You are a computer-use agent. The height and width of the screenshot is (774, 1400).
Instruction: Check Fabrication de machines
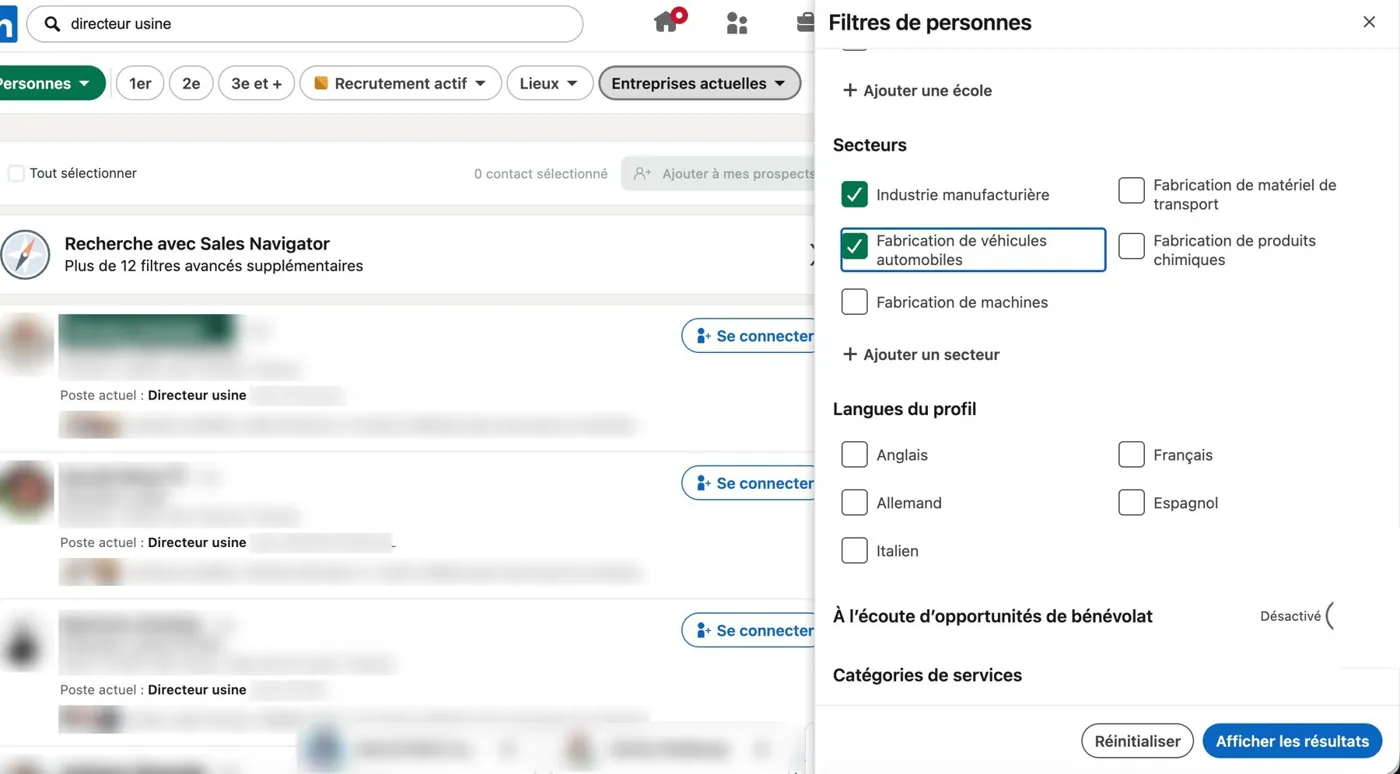pos(854,302)
